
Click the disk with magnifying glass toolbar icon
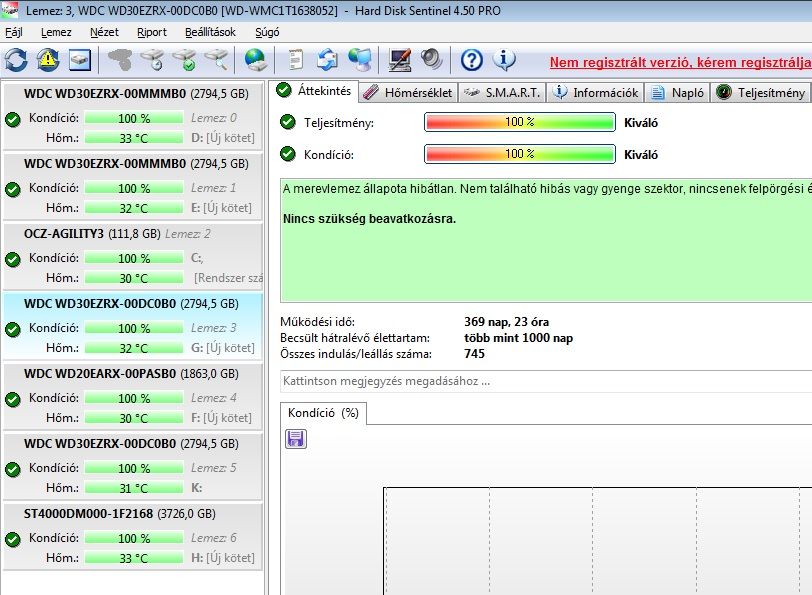(x=216, y=60)
